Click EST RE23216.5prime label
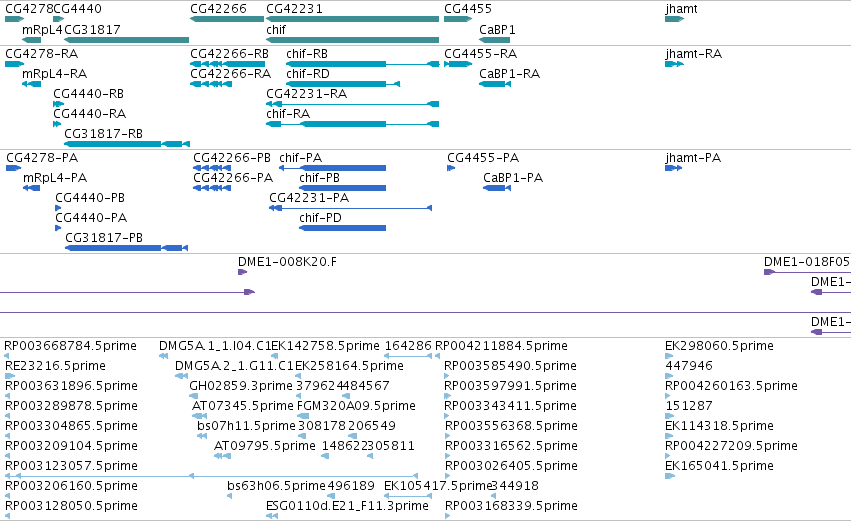 pyautogui.click(x=55, y=366)
